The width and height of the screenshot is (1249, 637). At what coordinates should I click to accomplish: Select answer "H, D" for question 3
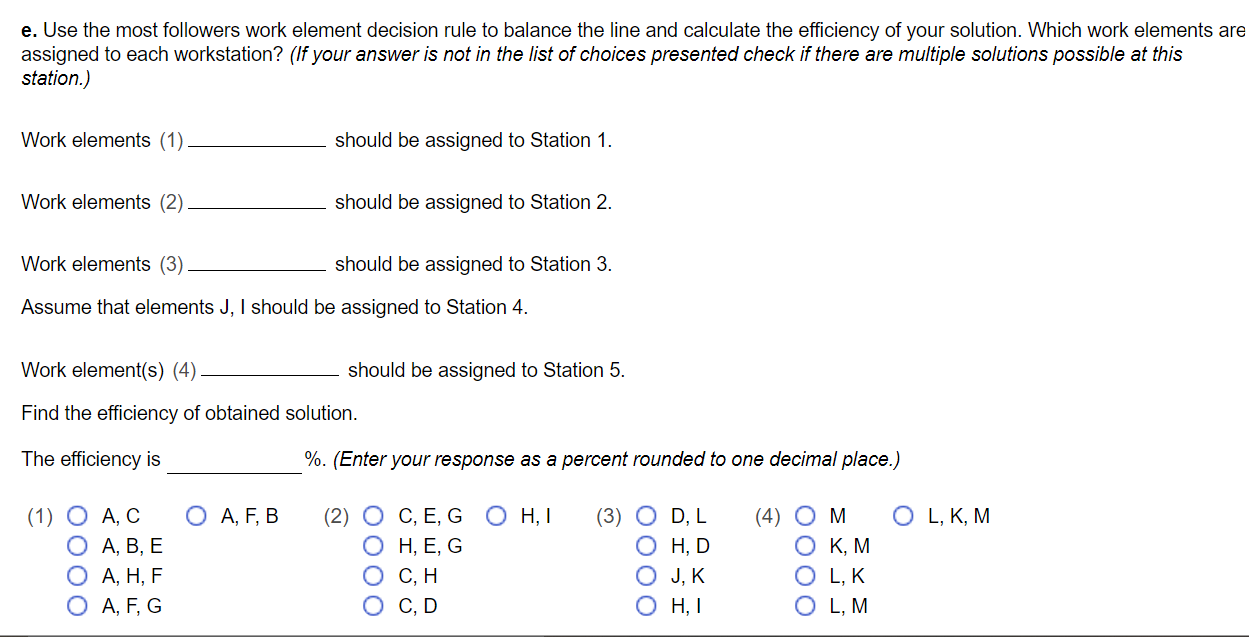(x=646, y=546)
